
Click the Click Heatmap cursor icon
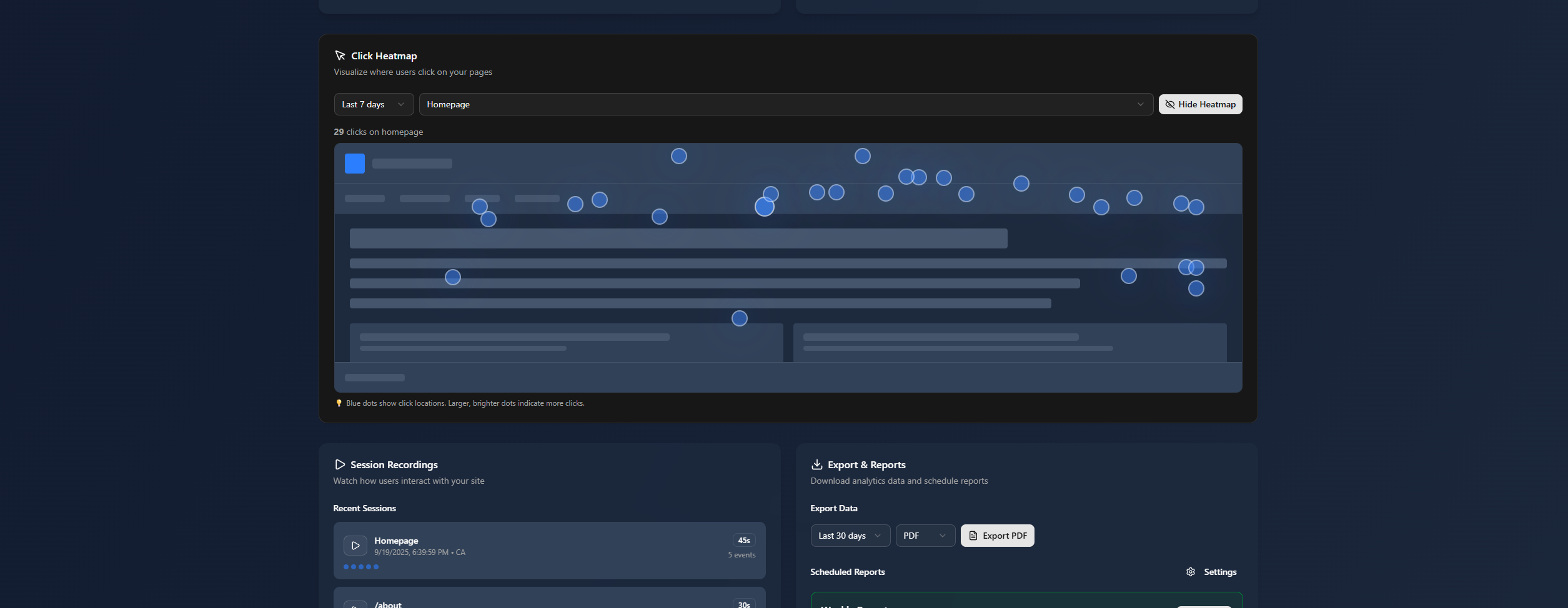click(340, 56)
